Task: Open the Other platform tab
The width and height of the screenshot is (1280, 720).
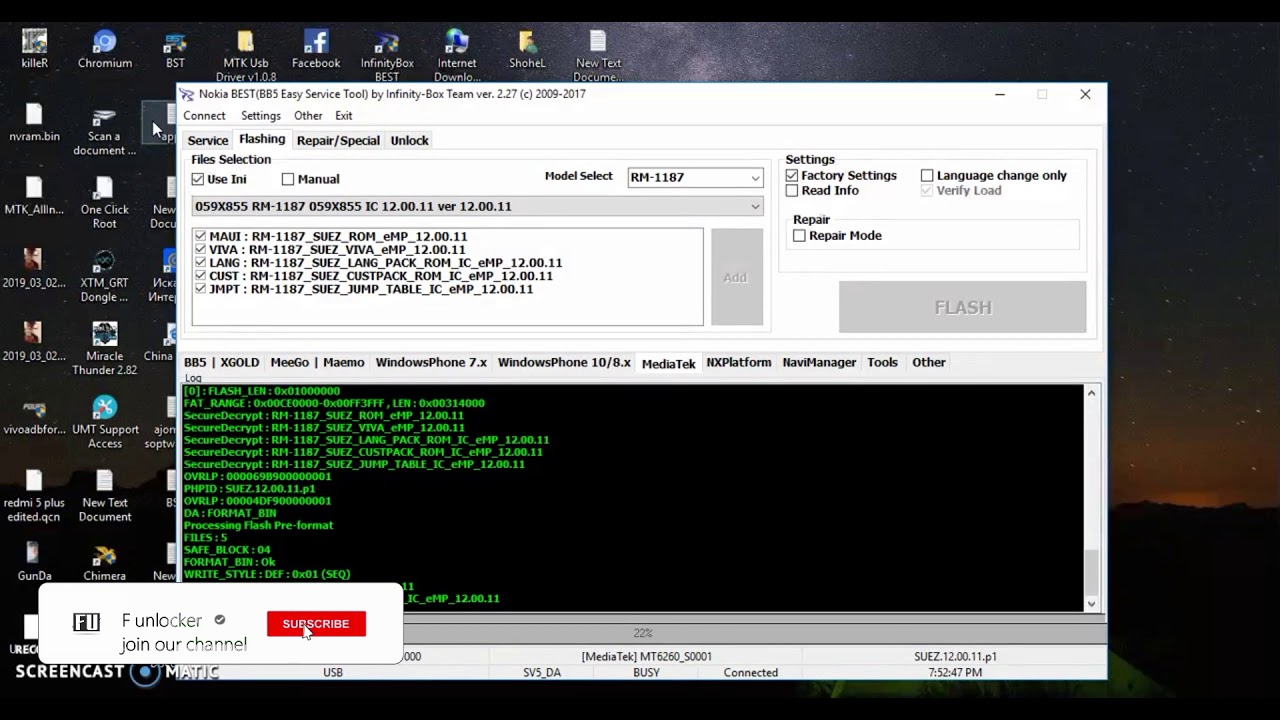Action: coord(929,362)
